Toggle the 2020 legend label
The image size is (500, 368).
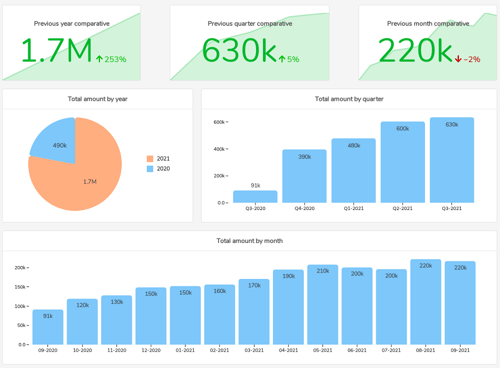(163, 169)
